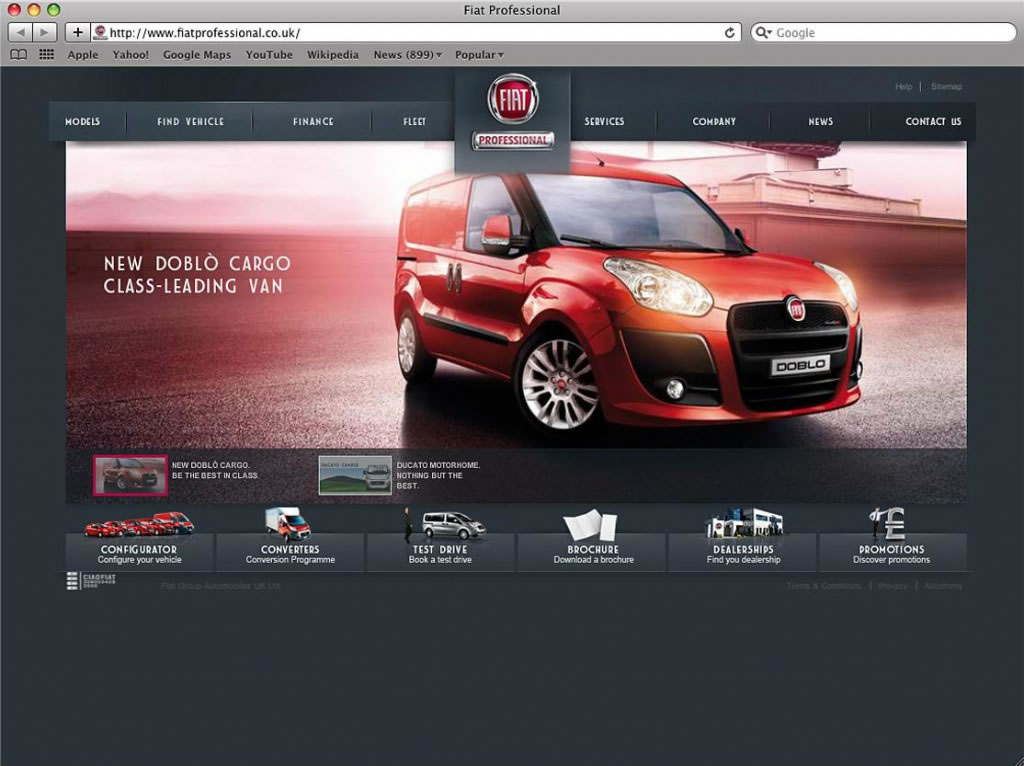Open the Google Maps bookmark
Screen dimensions: 1024x766
(x=197, y=55)
